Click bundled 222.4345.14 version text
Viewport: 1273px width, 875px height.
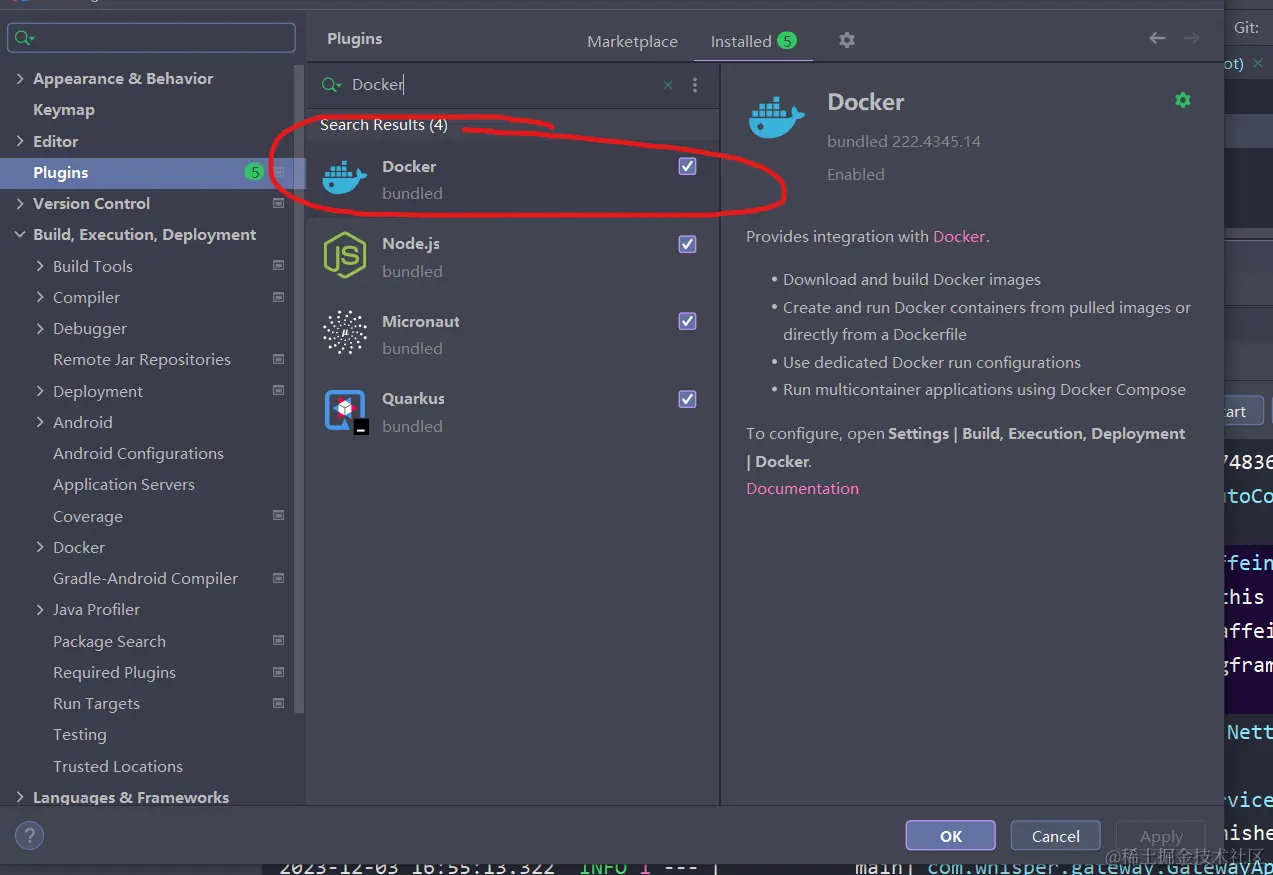point(904,142)
